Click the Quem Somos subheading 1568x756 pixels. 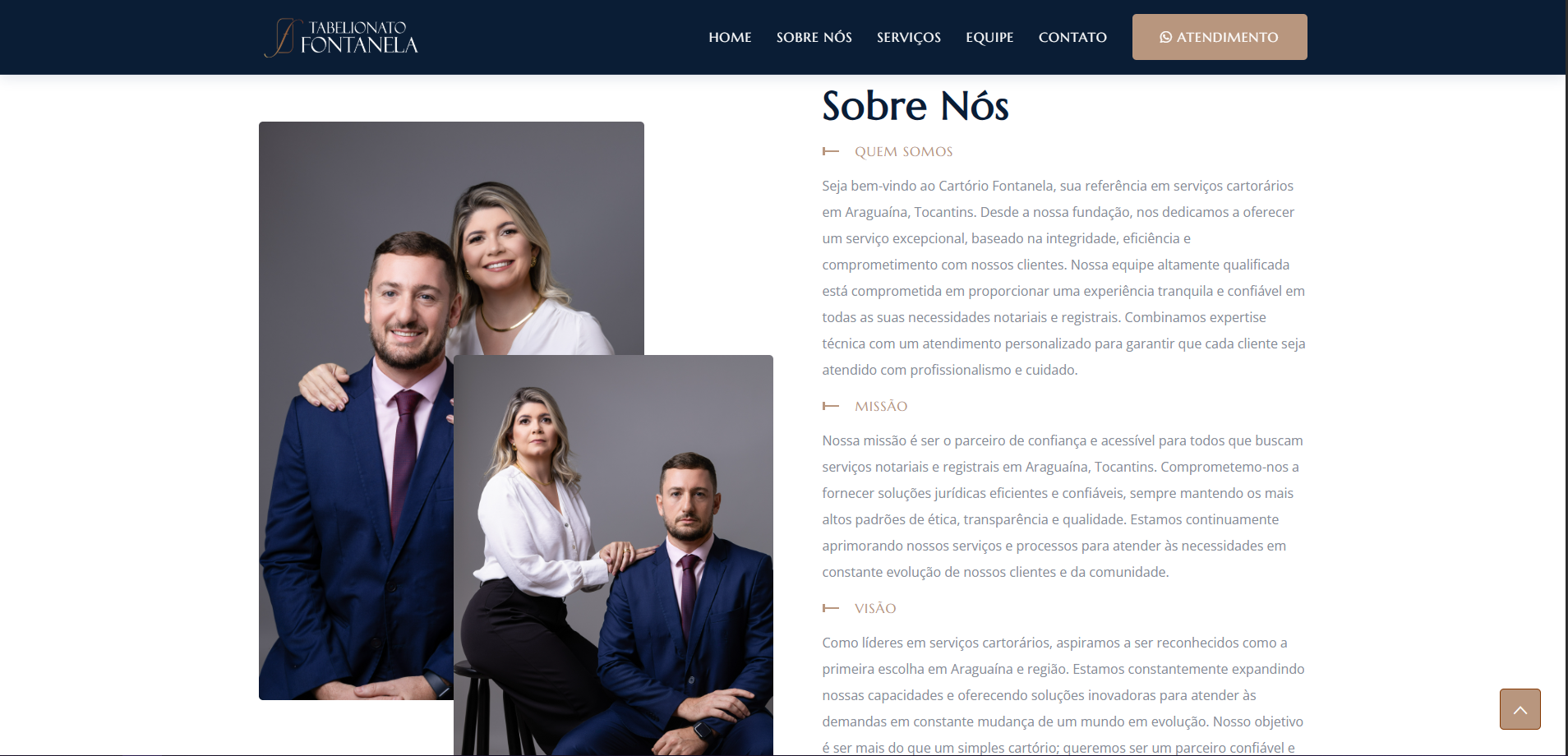903,151
